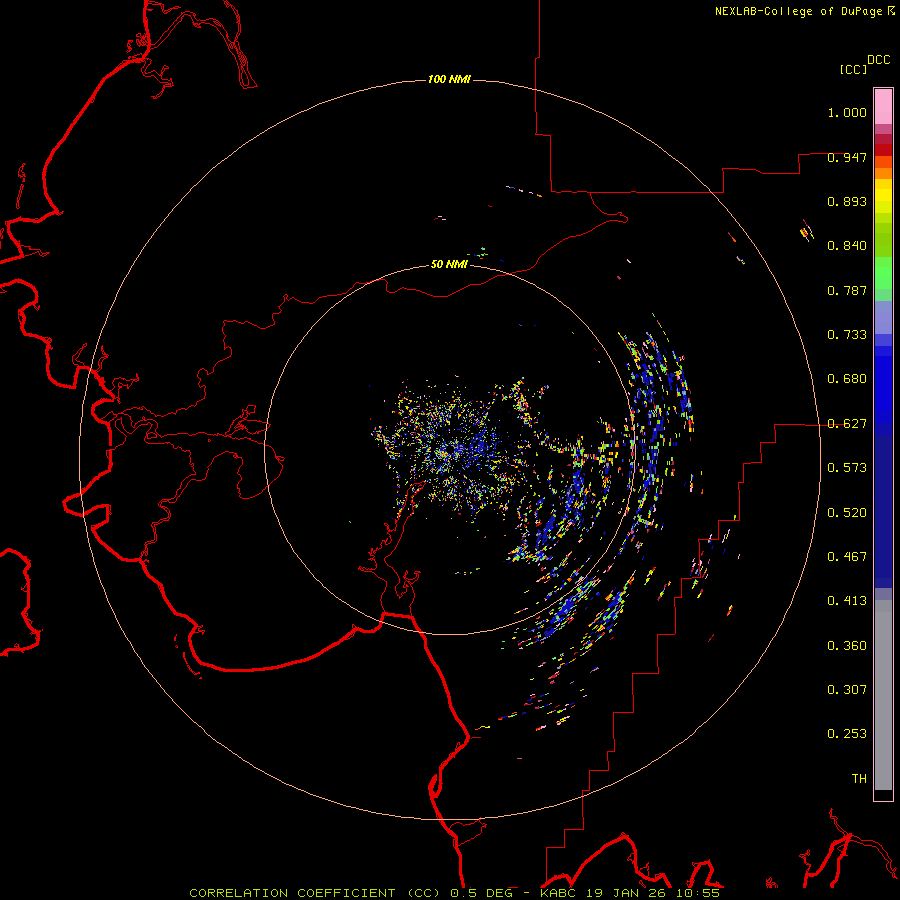Click the gray swatch on the color bar

883,695
